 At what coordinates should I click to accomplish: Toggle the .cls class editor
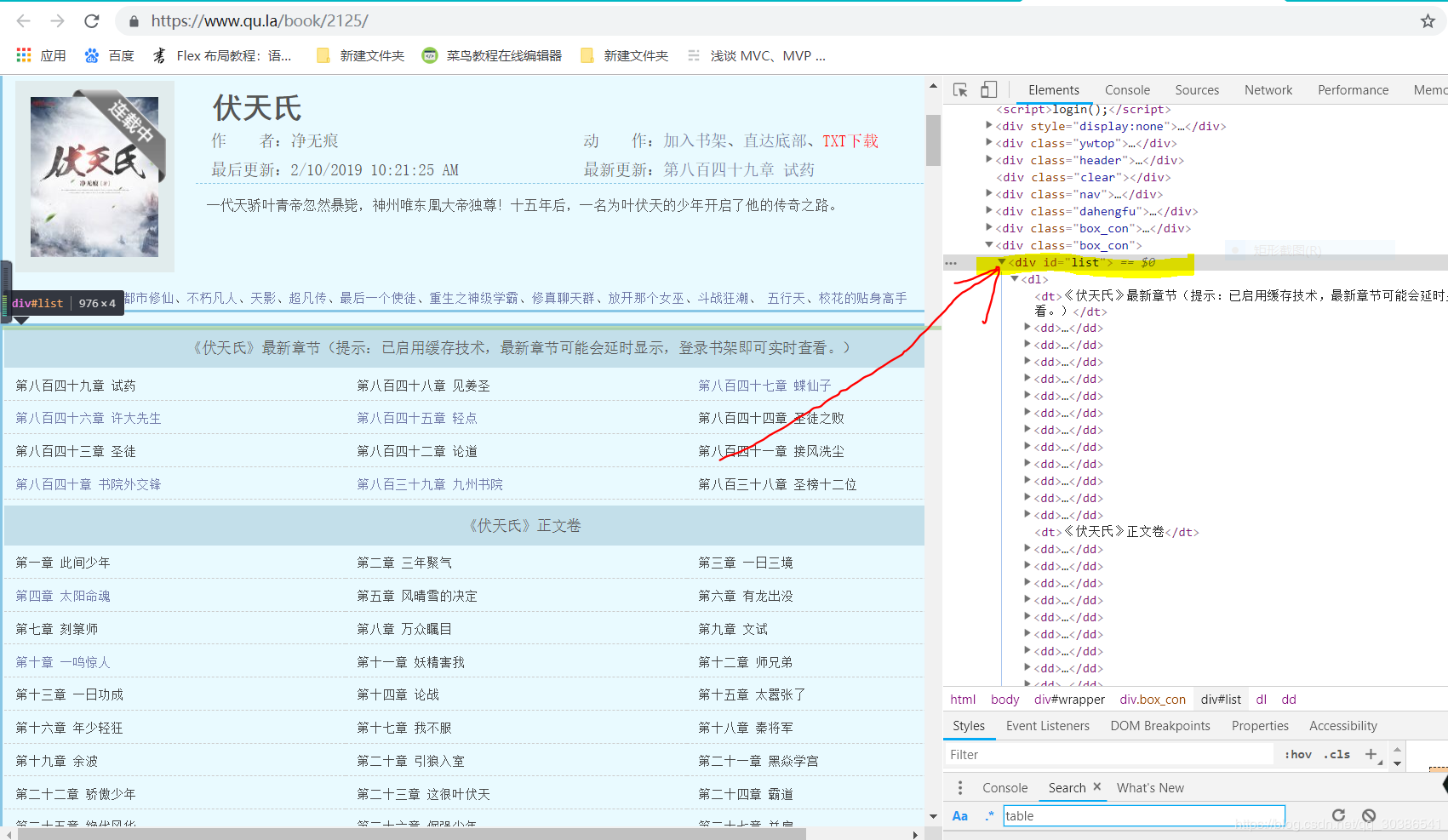1337,754
